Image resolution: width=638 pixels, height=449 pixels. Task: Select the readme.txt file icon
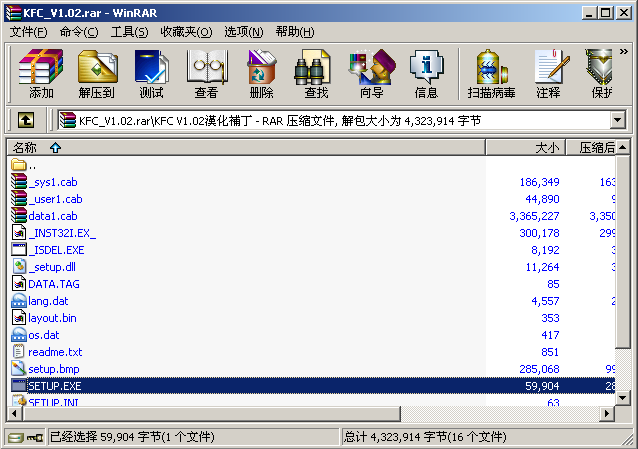click(19, 352)
